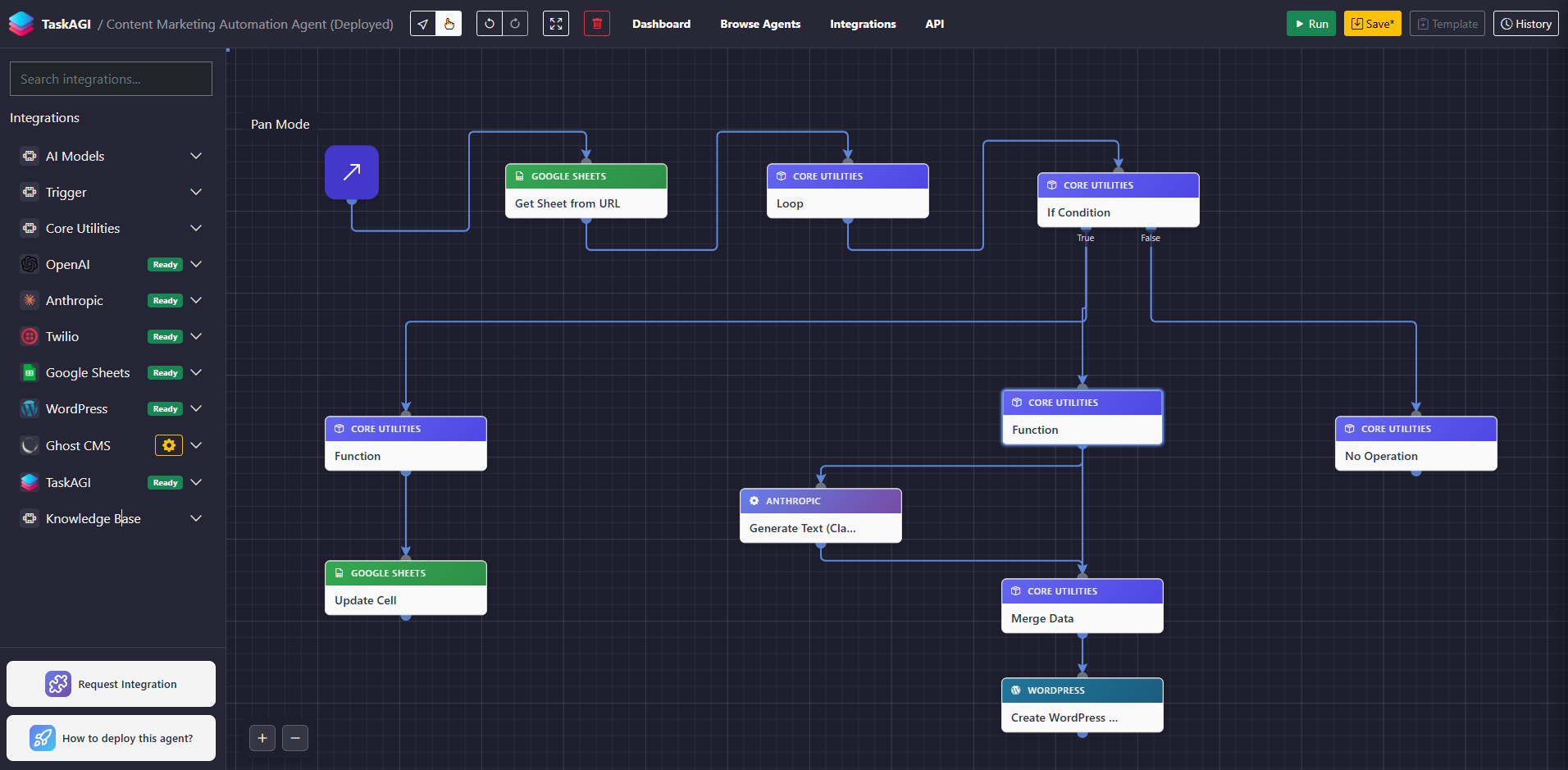The height and width of the screenshot is (770, 1568).
Task: Expand the Twilio integration chevron
Action: (x=196, y=336)
